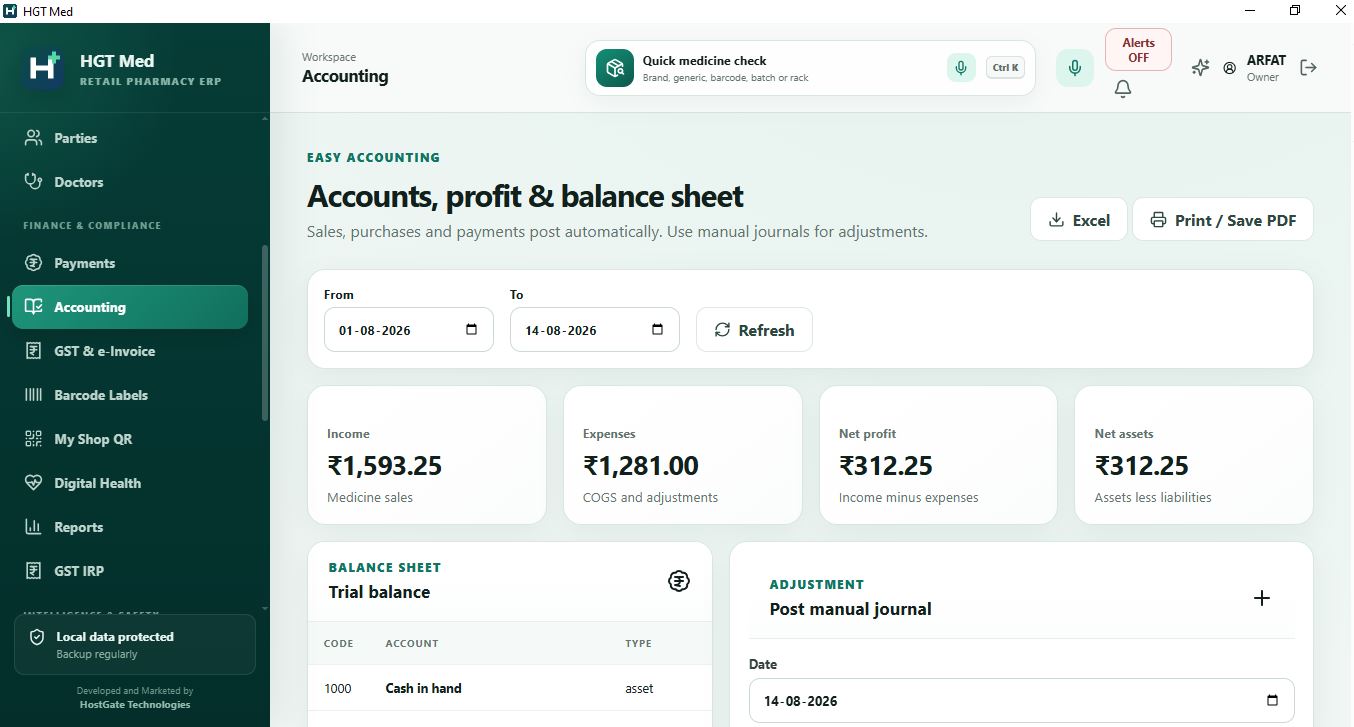The image size is (1354, 727).
Task: Click microphone inside Quick medicine check bar
Action: coord(961,68)
